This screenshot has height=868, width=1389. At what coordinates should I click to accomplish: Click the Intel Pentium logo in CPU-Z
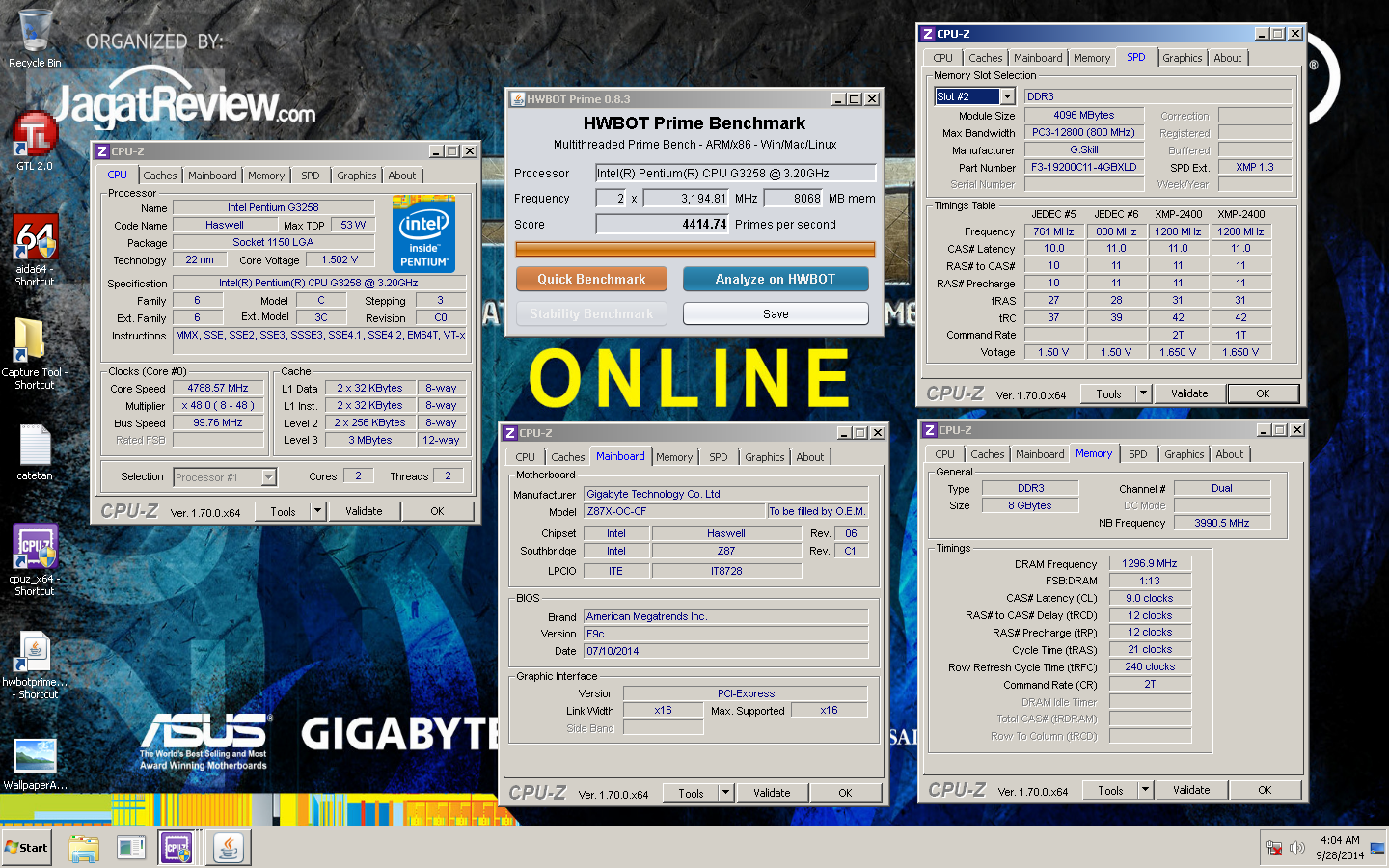(x=423, y=233)
